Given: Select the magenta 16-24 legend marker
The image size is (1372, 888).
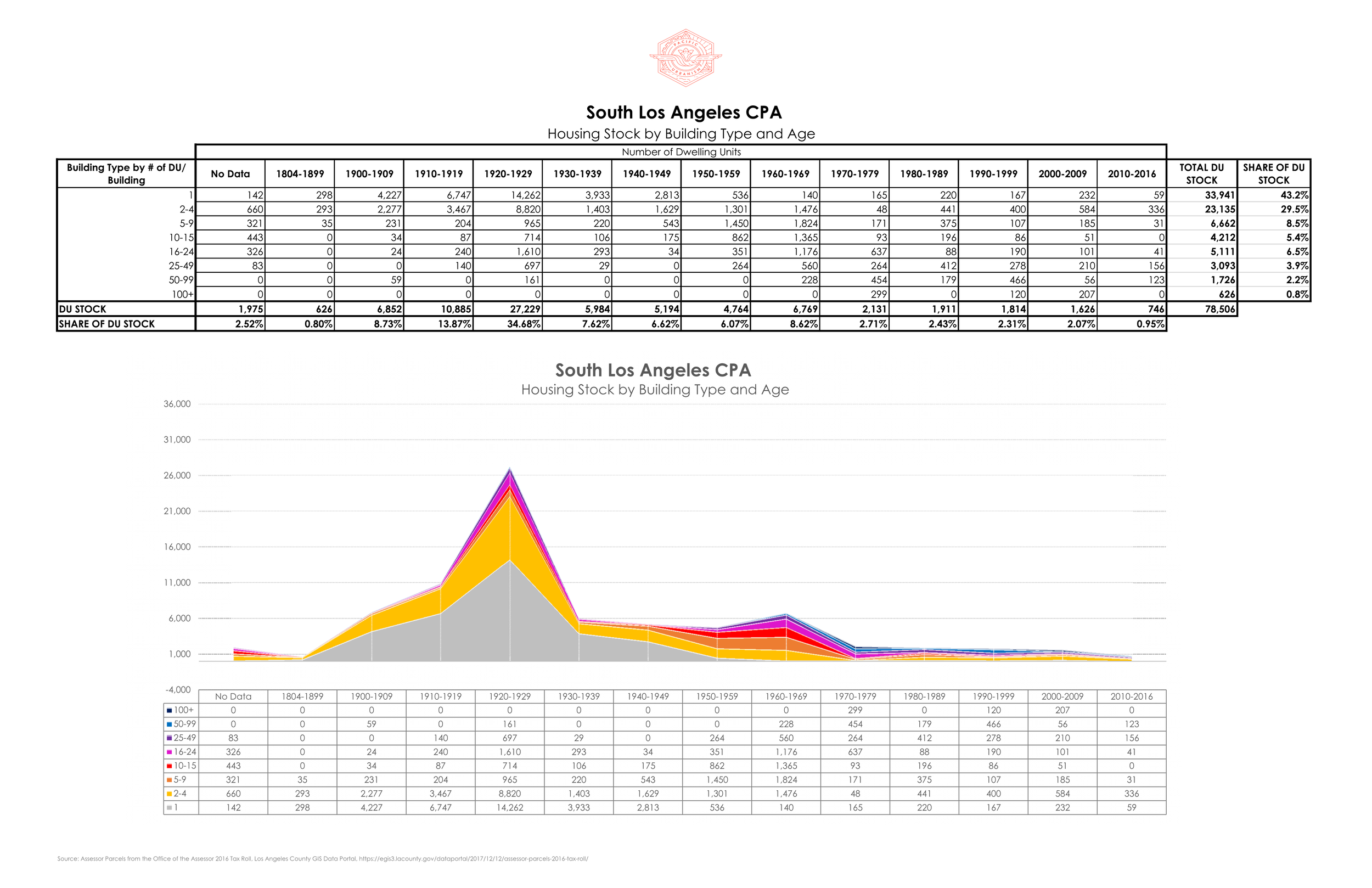Looking at the screenshot, I should 170,752.
